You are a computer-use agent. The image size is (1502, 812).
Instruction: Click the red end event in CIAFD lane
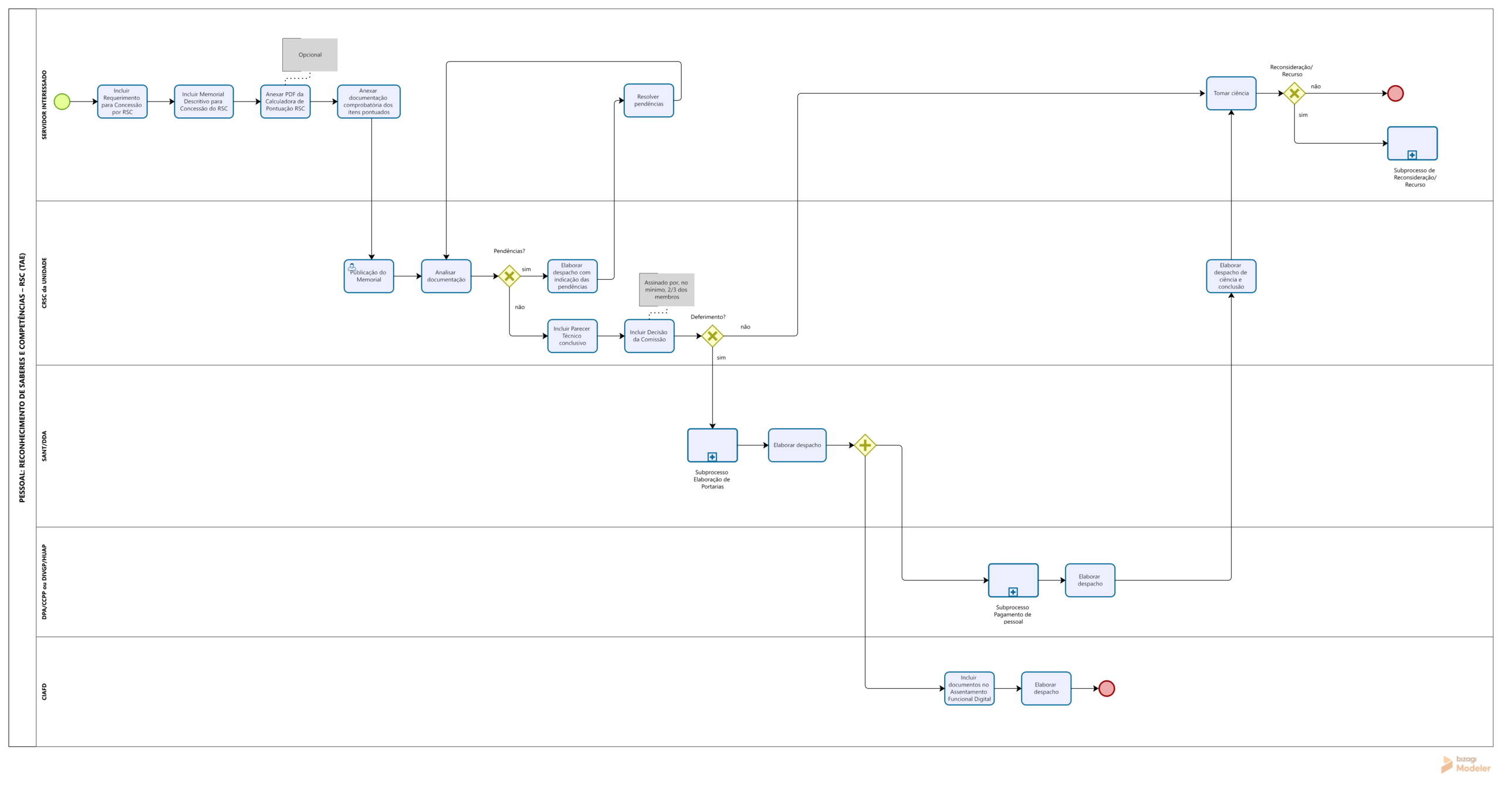[1106, 688]
